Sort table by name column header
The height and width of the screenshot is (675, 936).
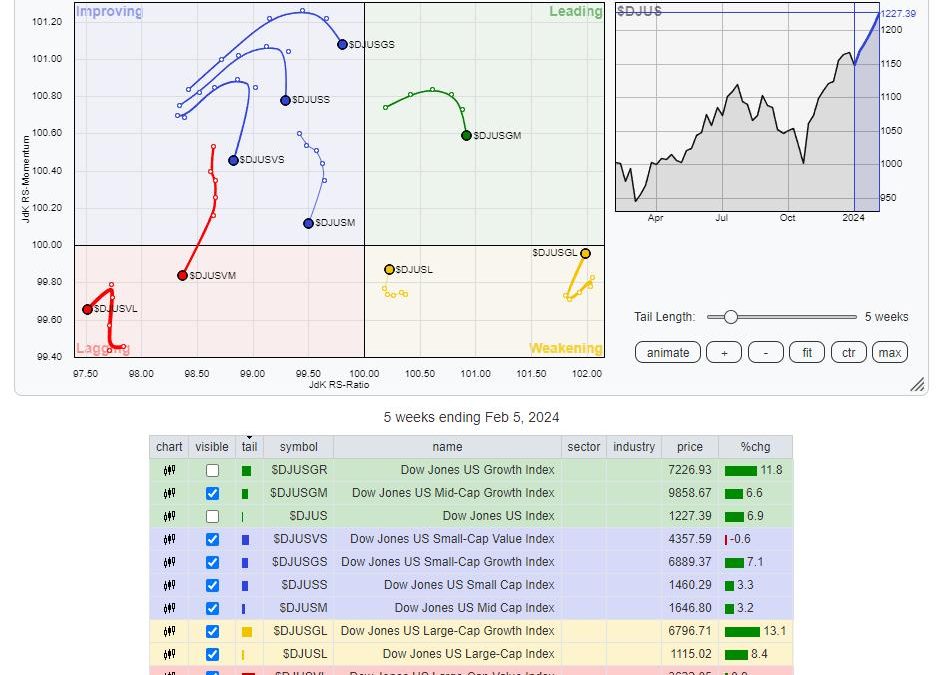tap(447, 447)
